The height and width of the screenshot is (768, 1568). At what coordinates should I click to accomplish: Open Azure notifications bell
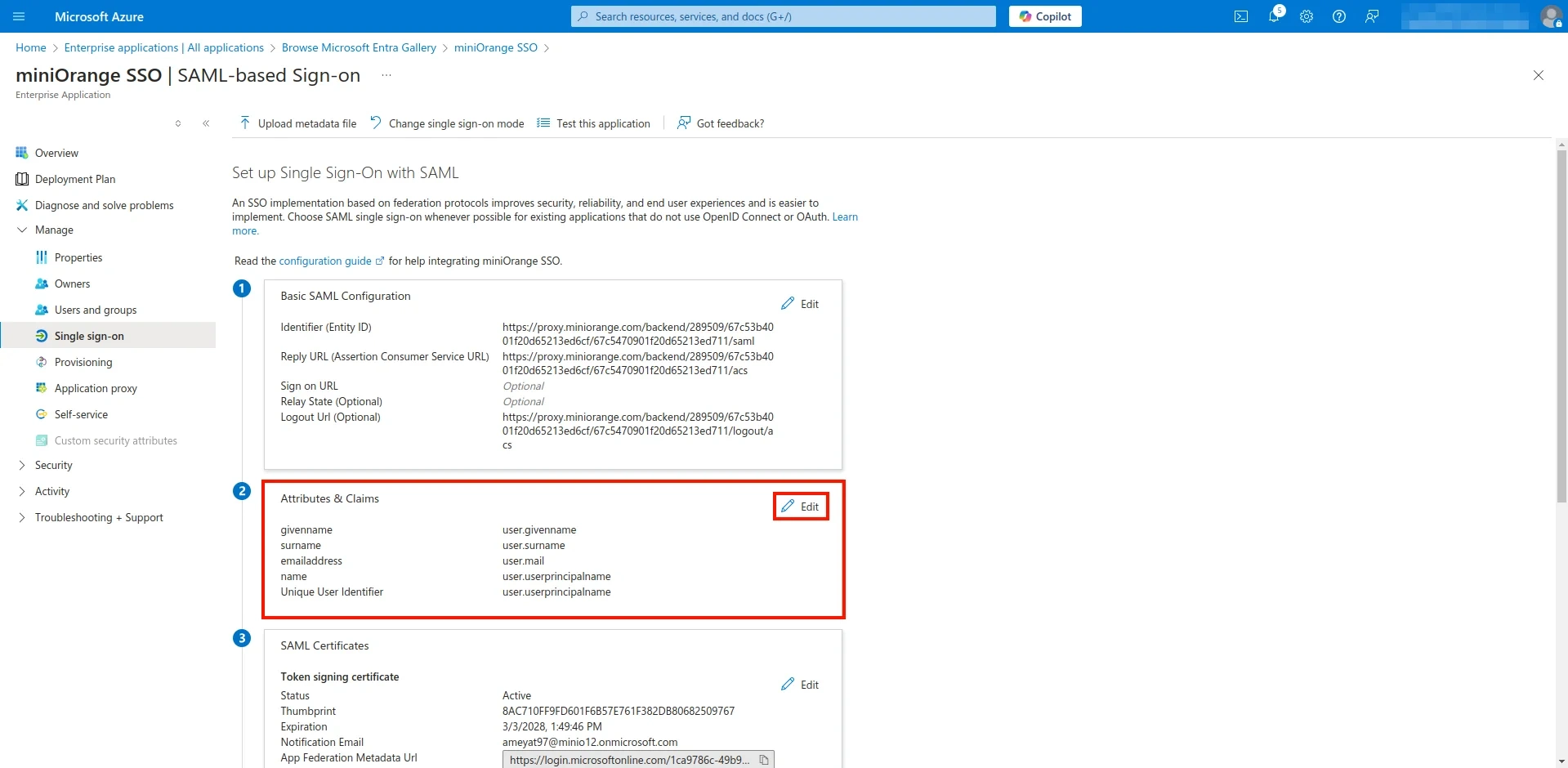pos(1274,16)
